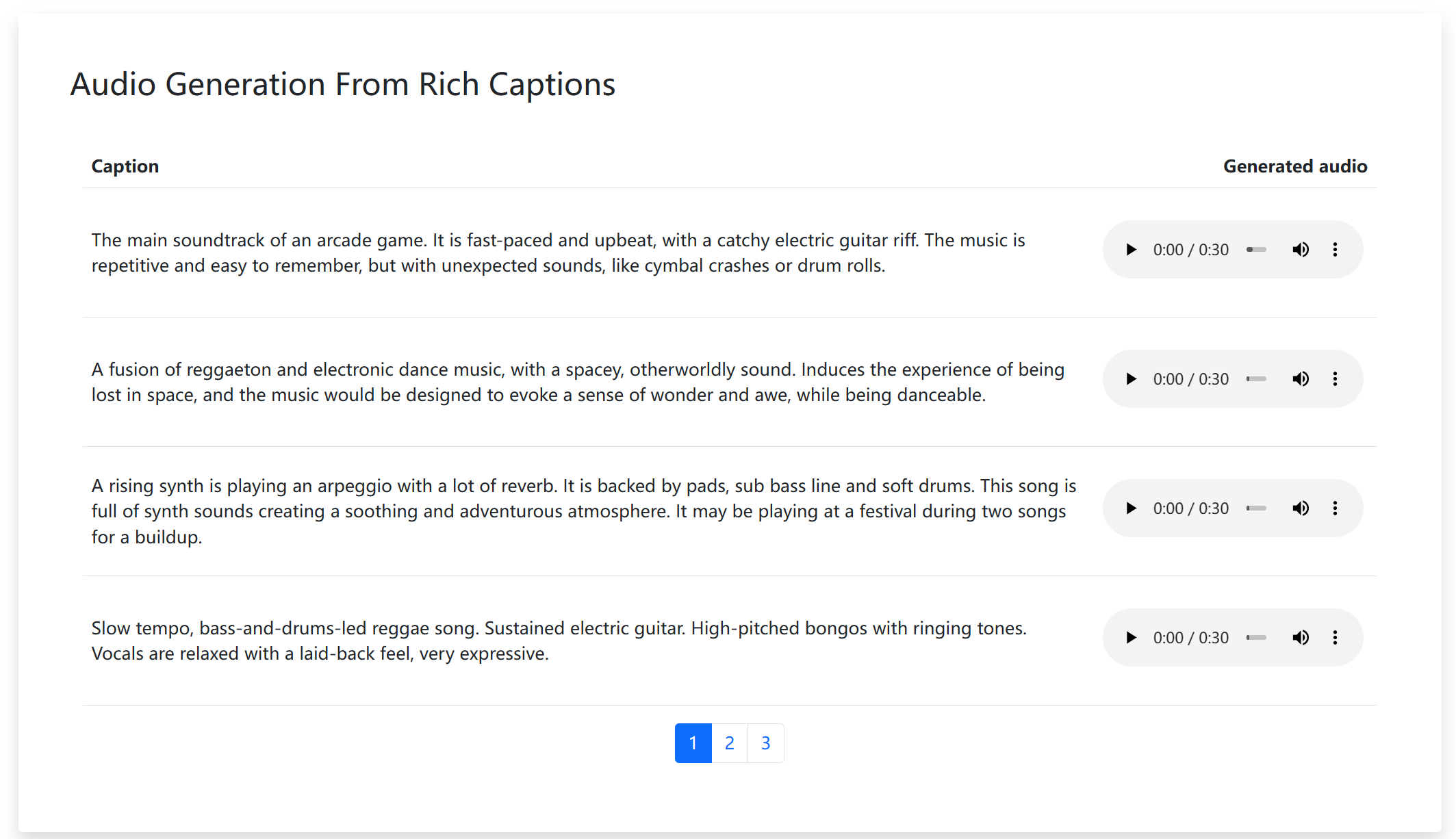Mute the arcade soundtrack audio volume
Screen dimensions: 1456x839
point(1301,249)
